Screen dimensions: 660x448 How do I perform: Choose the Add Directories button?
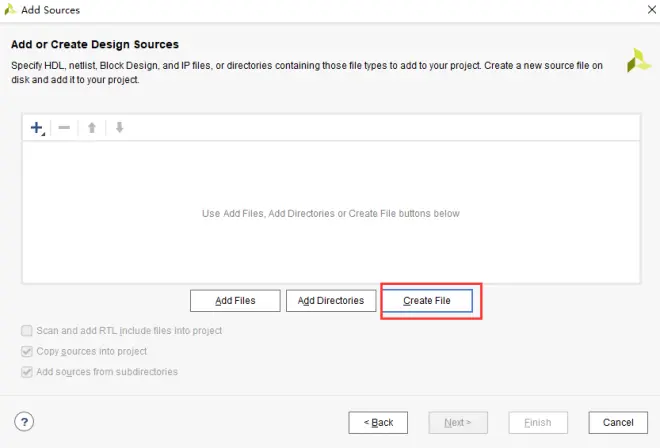click(x=331, y=301)
